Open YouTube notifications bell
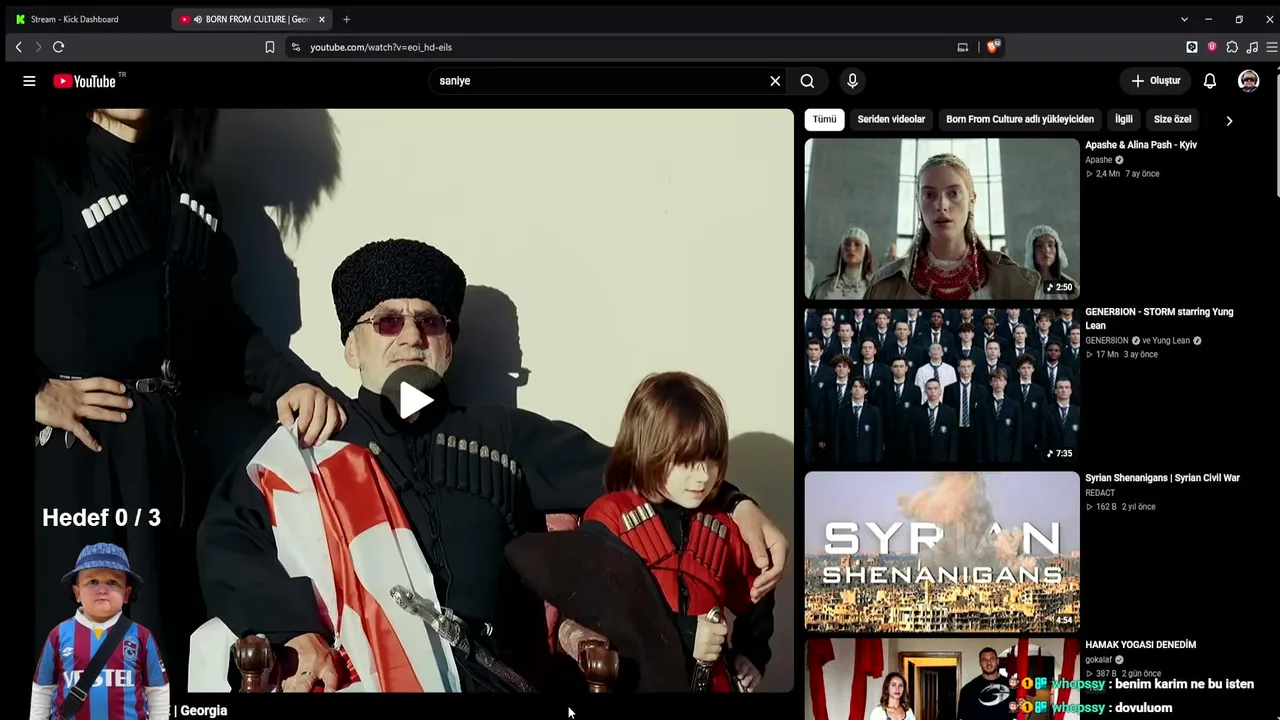The width and height of the screenshot is (1280, 720). click(1210, 81)
